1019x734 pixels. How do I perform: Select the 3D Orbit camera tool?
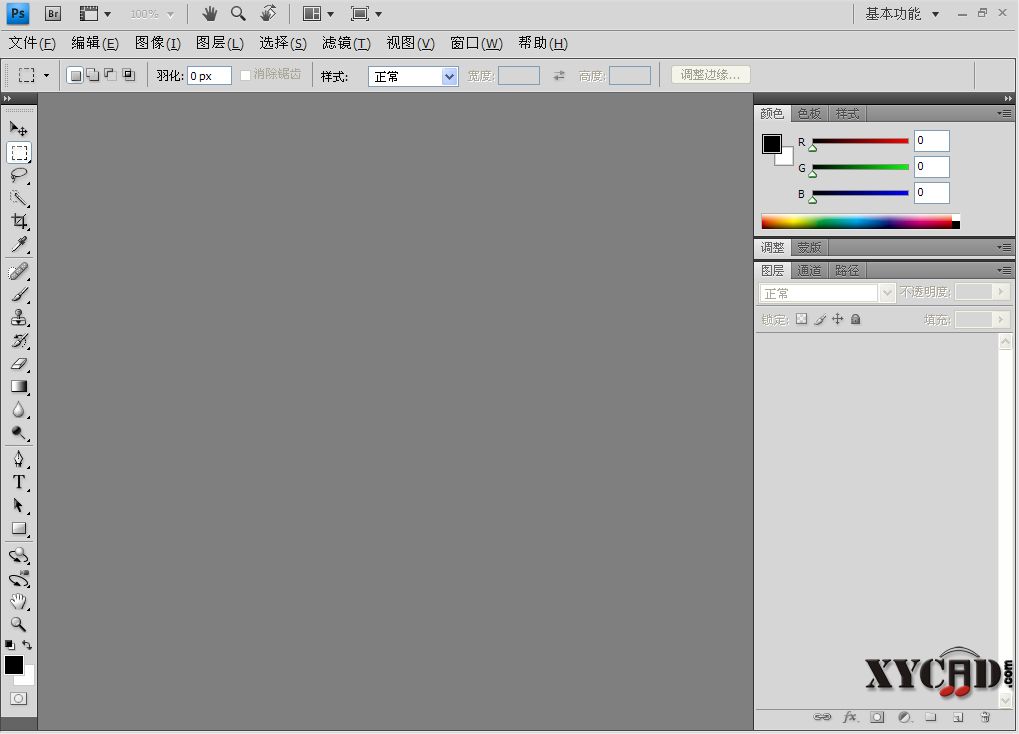click(19, 579)
